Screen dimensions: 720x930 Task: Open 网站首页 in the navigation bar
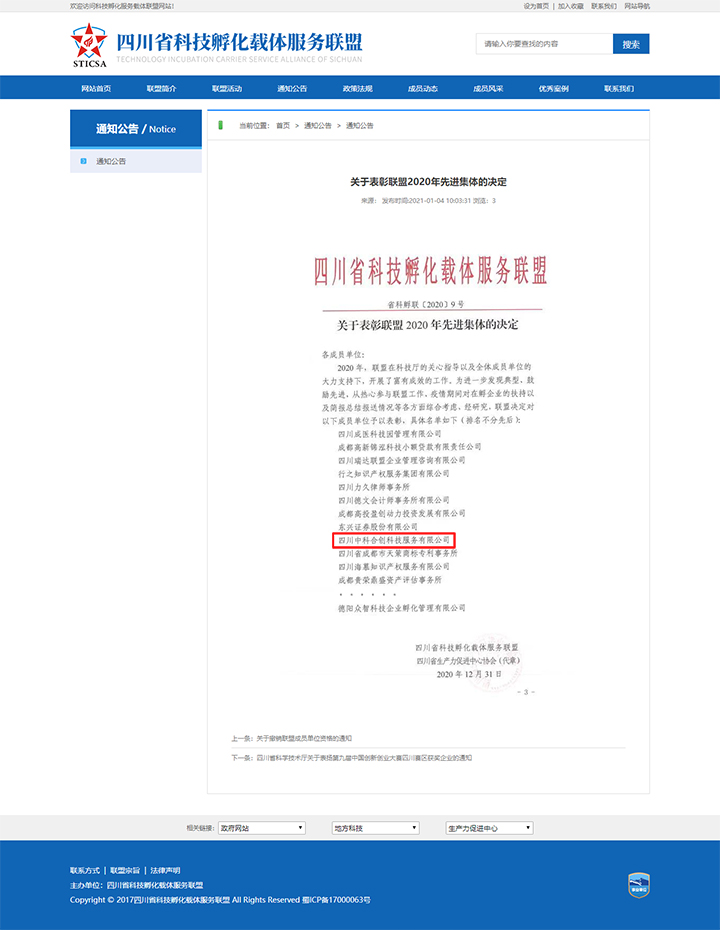[x=96, y=88]
